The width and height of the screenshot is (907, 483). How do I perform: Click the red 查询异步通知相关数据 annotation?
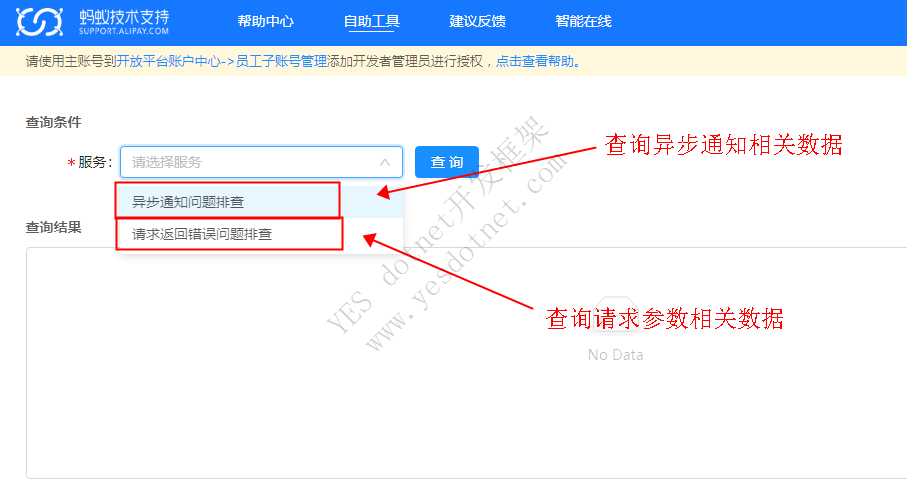click(x=724, y=146)
